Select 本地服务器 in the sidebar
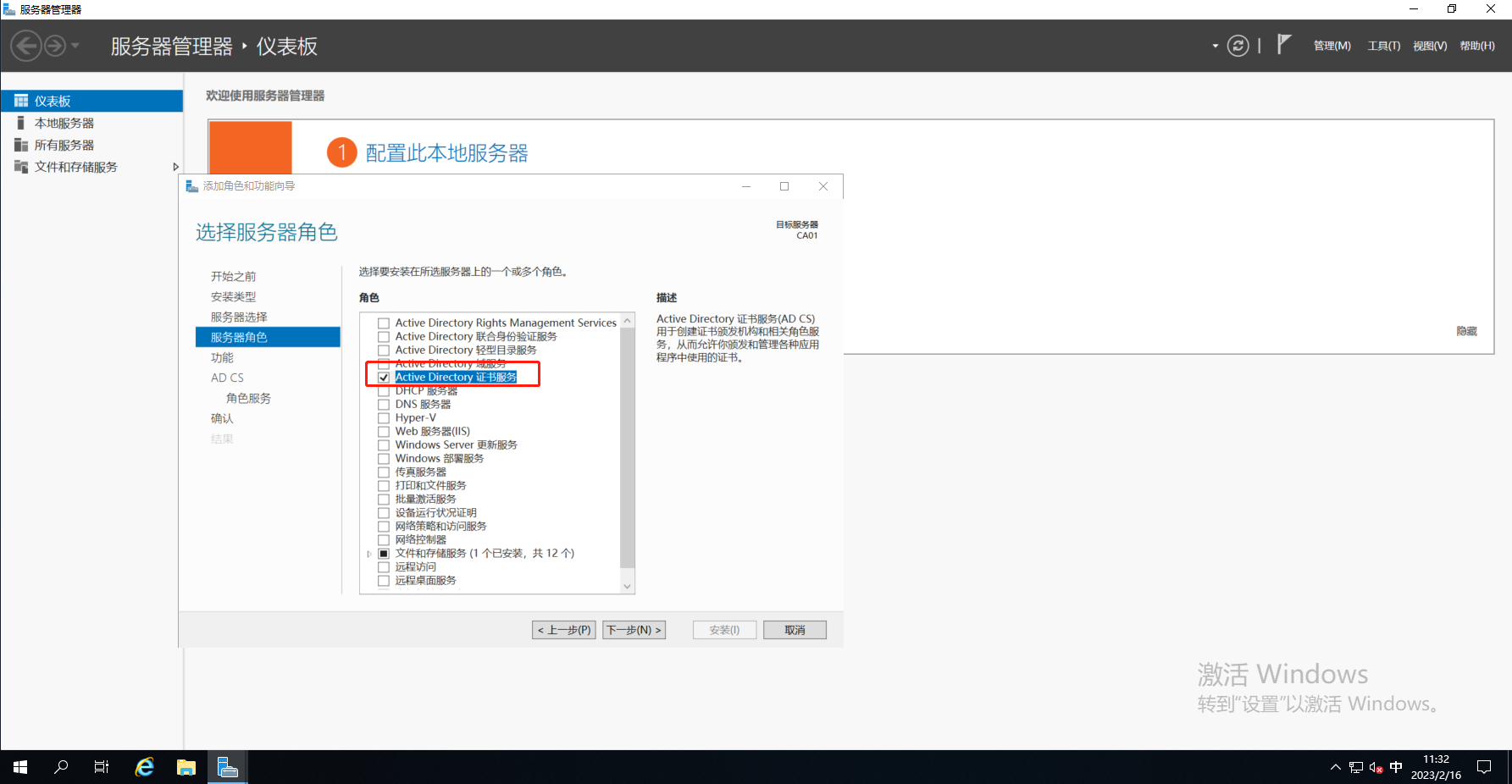This screenshot has width=1512, height=784. [x=64, y=123]
